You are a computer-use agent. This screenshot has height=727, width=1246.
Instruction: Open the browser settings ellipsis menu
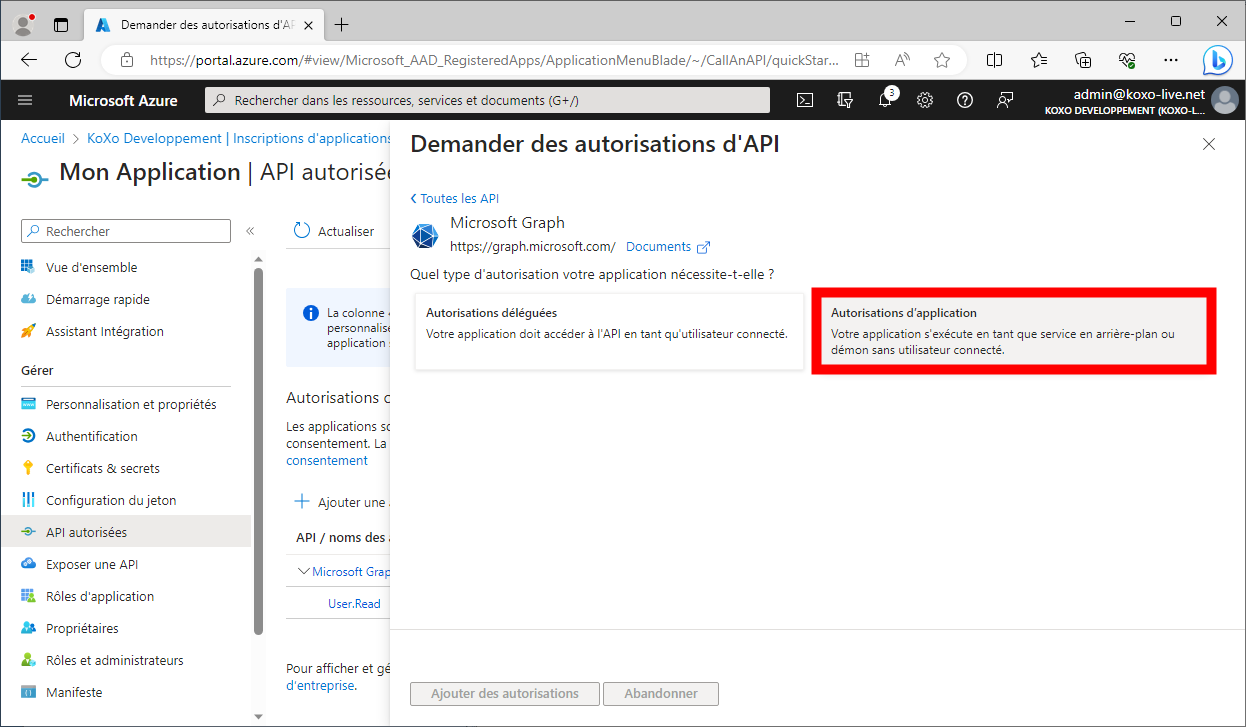pyautogui.click(x=1171, y=60)
